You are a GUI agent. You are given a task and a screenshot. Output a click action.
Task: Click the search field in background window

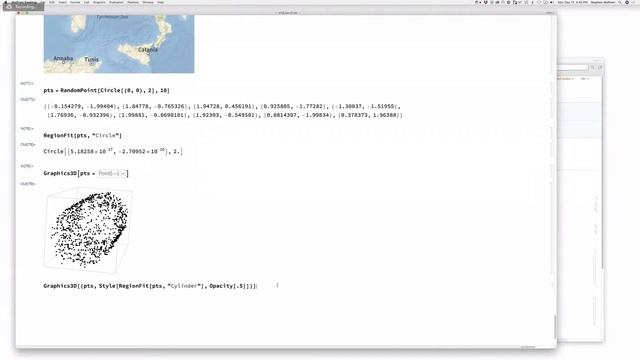pyautogui.click(x=574, y=67)
